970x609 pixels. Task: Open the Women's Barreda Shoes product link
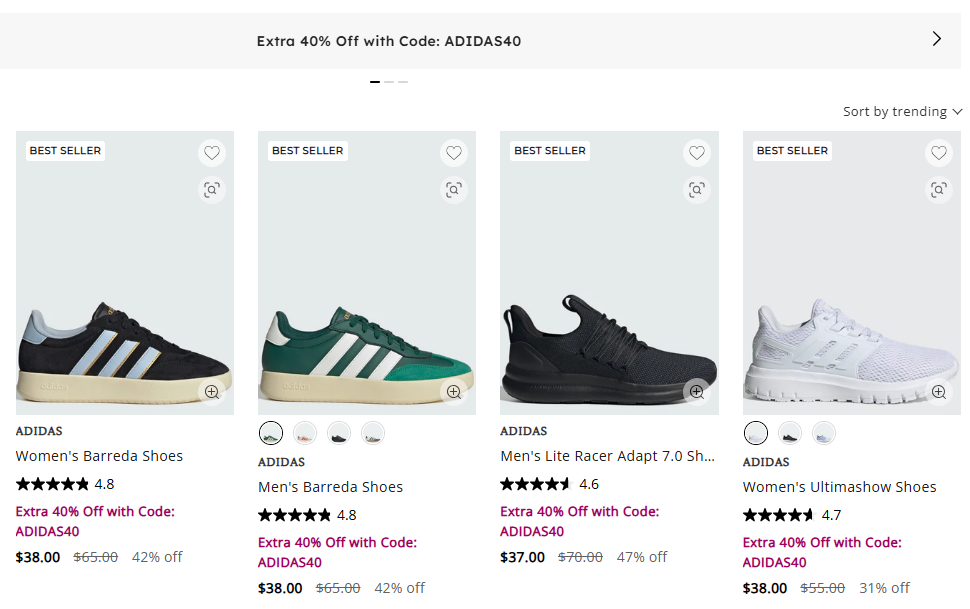(99, 456)
